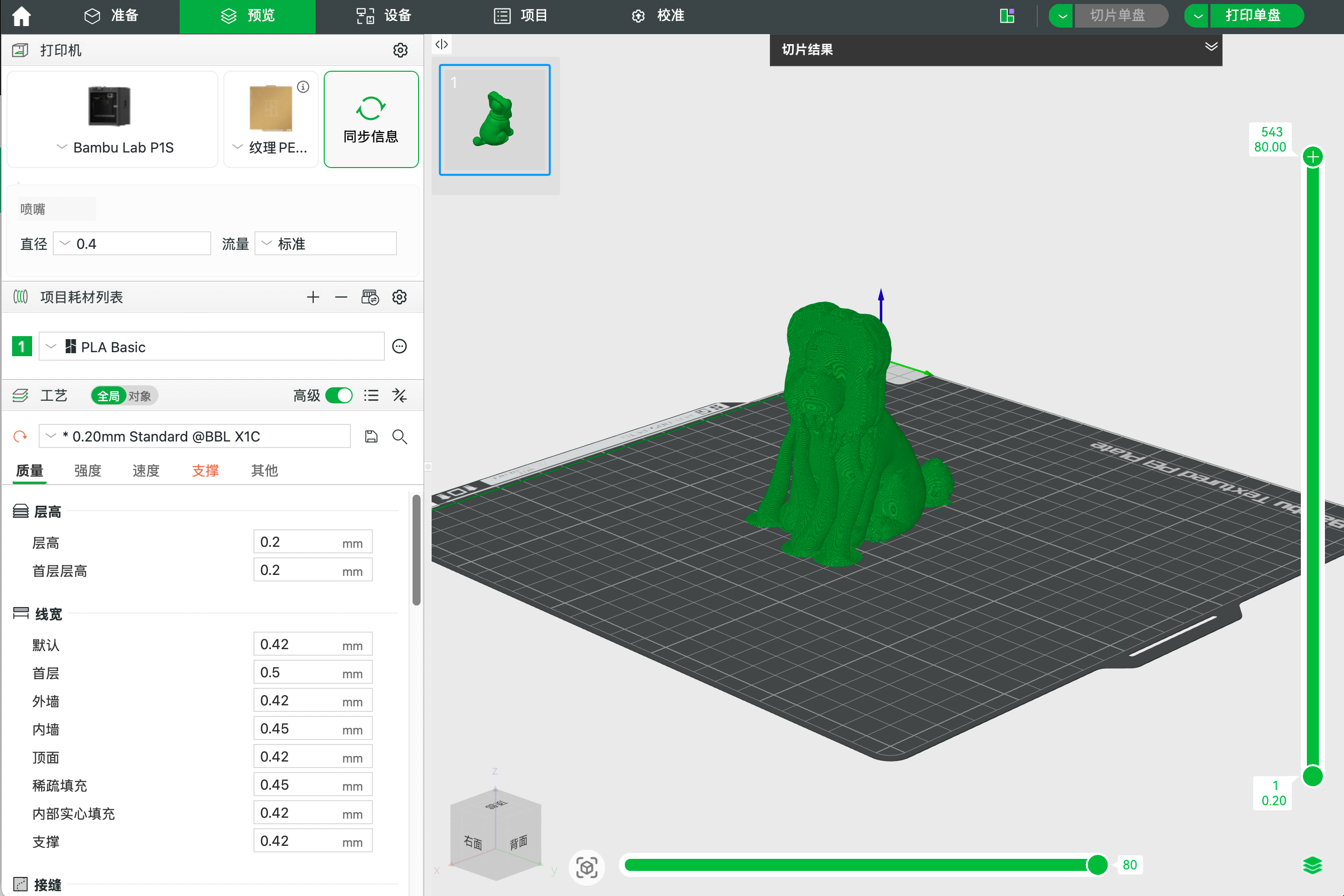
Task: Compare presets icon in process header
Action: 399,395
